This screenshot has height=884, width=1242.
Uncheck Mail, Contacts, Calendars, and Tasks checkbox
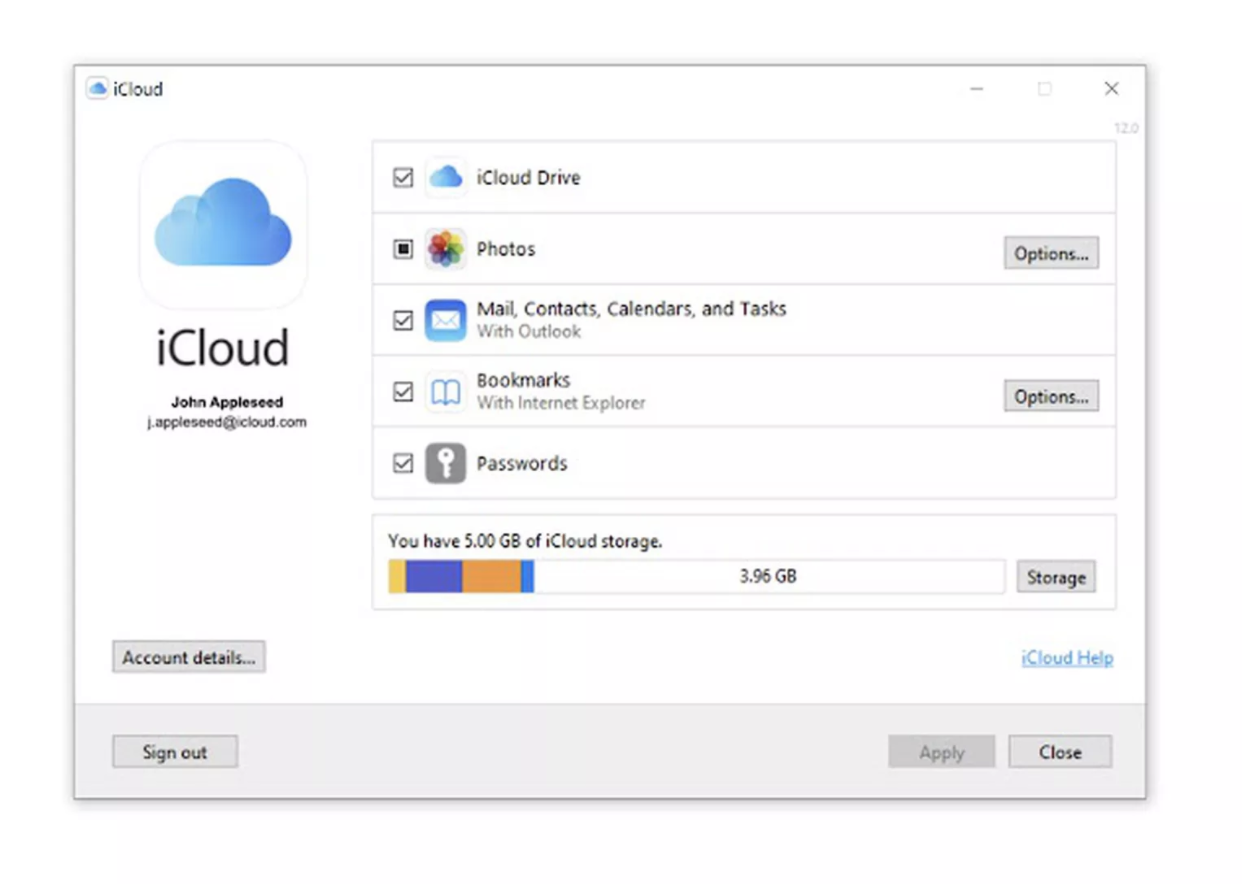403,321
